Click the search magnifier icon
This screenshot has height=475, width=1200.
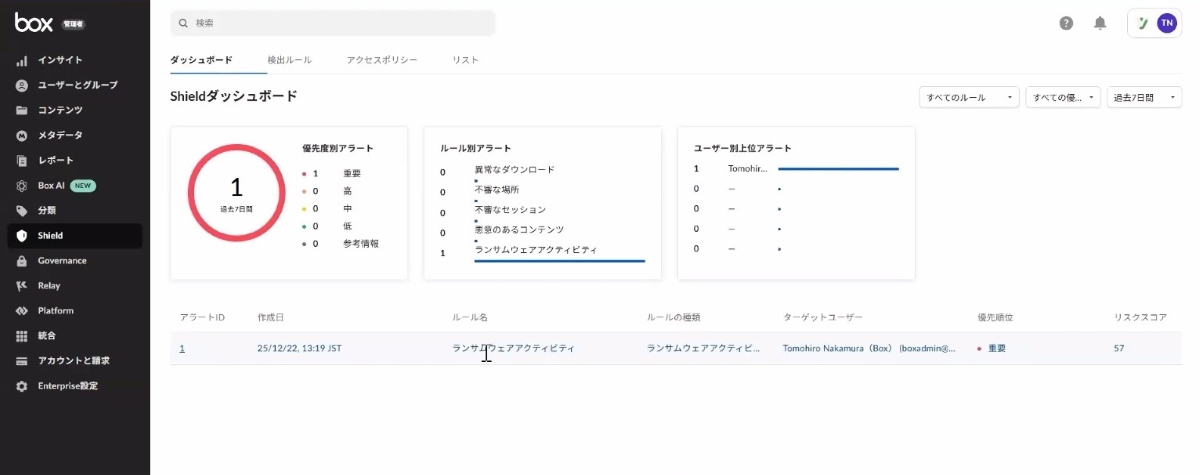183,22
